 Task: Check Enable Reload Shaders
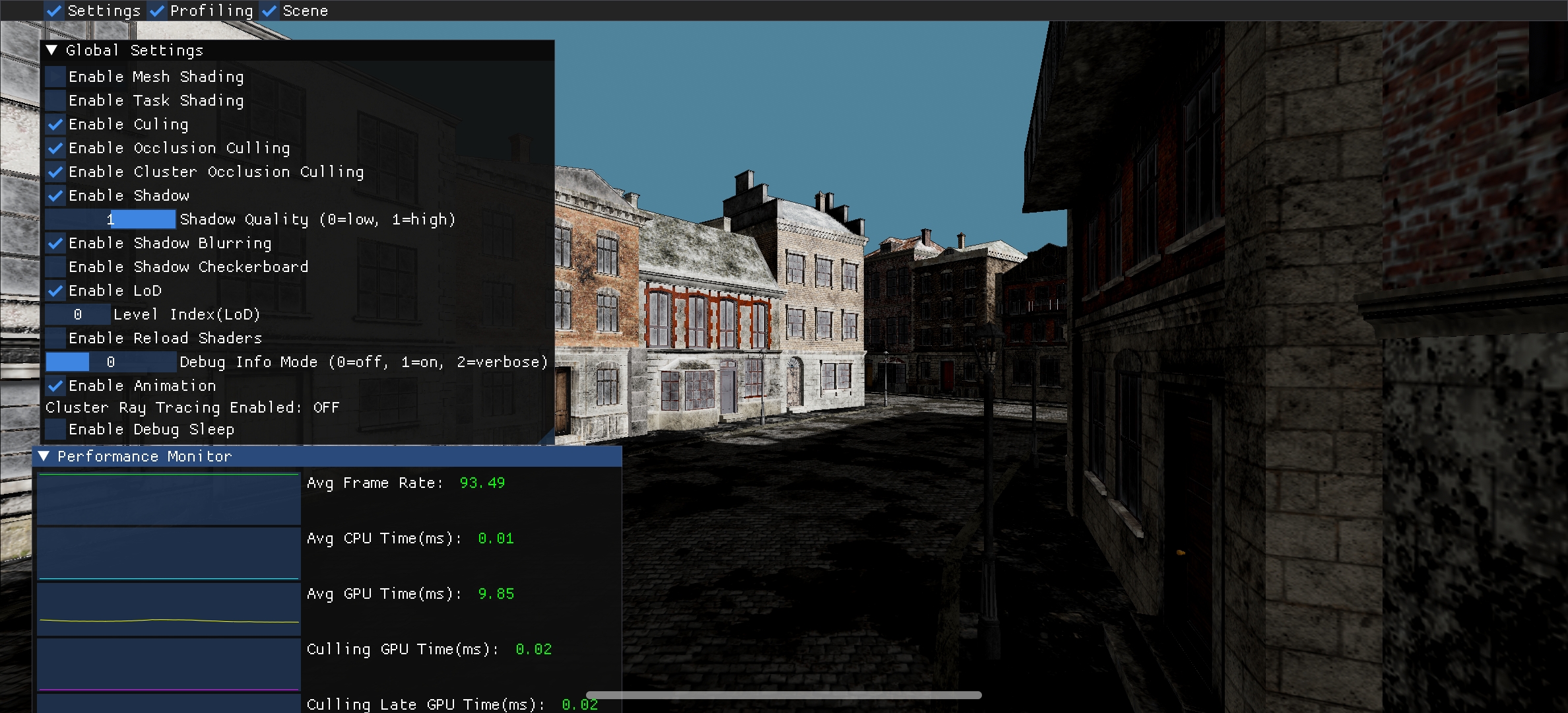click(55, 338)
